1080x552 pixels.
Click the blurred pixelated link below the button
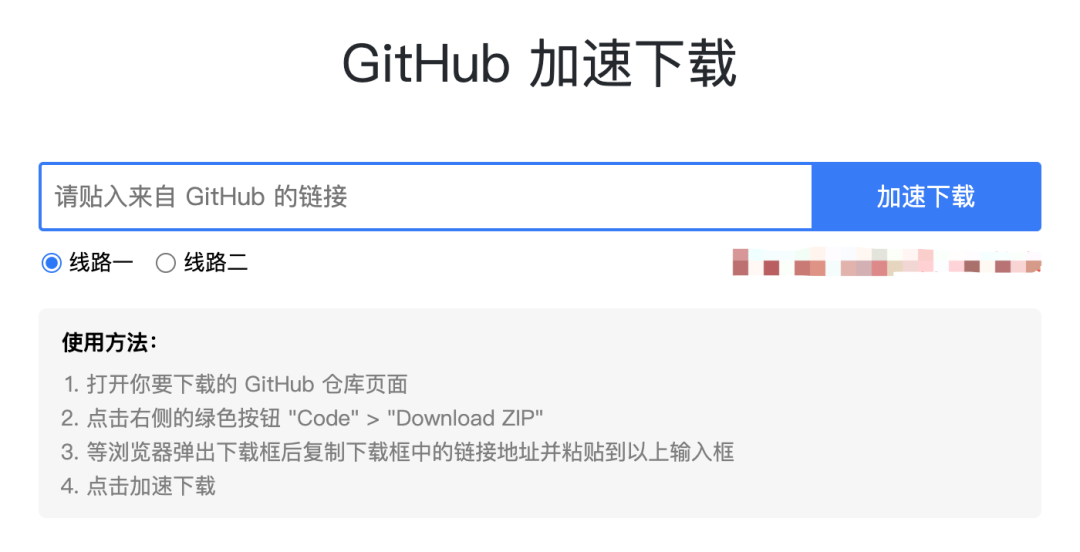[886, 262]
